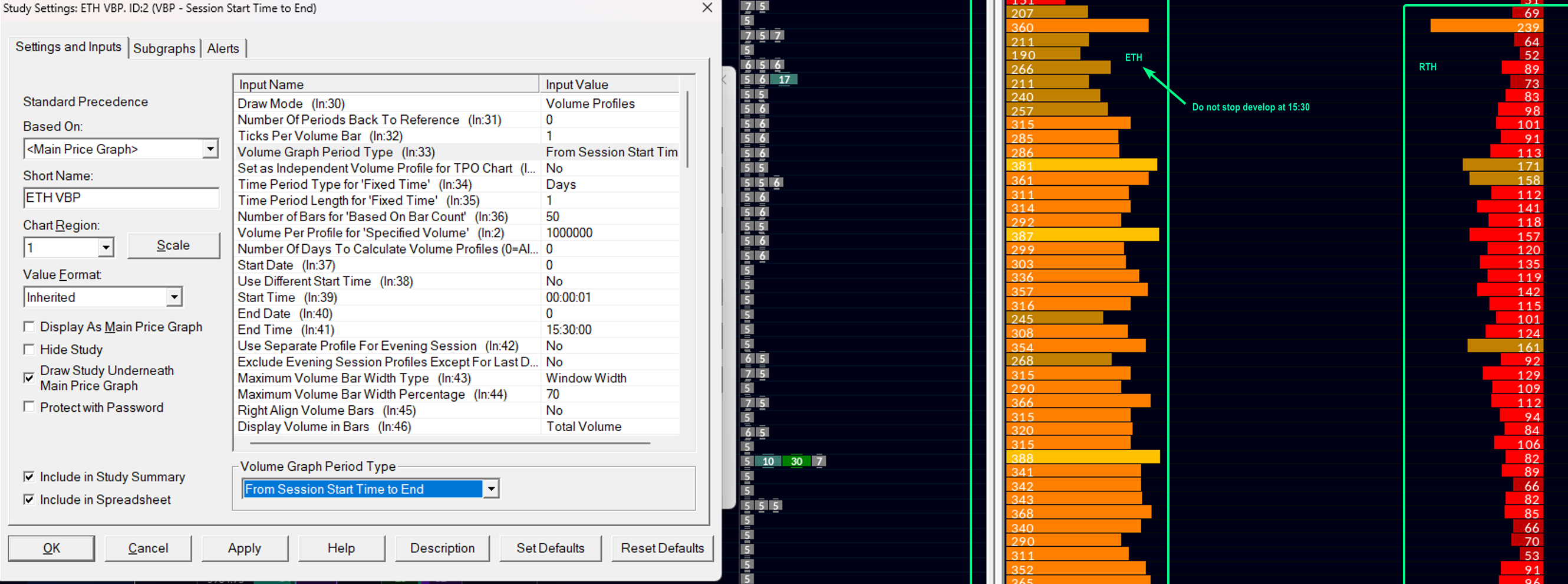Tick the Hide Study checkbox
The image size is (1568, 584).
pyautogui.click(x=29, y=350)
